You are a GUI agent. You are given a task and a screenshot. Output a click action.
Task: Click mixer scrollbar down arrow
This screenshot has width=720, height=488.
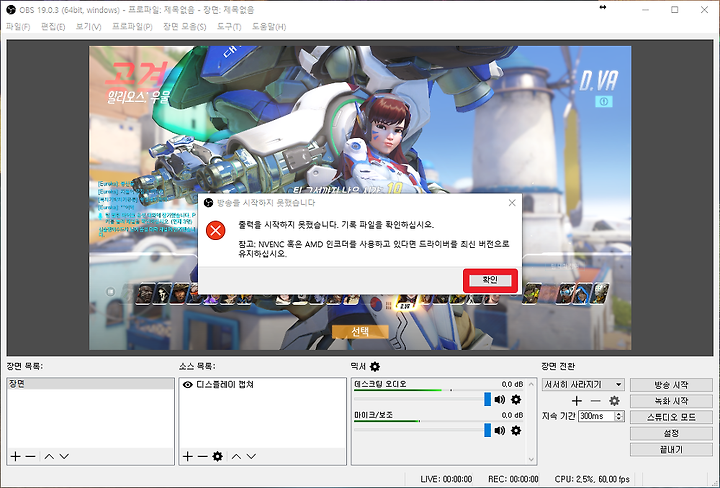[x=531, y=460]
